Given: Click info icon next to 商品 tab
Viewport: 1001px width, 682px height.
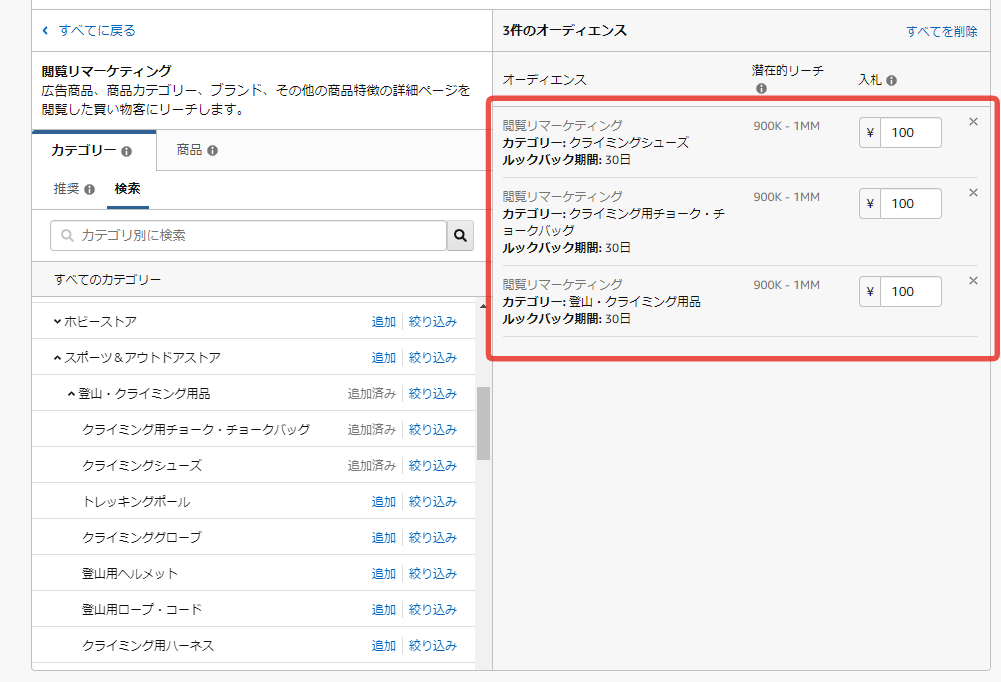Looking at the screenshot, I should click(212, 151).
